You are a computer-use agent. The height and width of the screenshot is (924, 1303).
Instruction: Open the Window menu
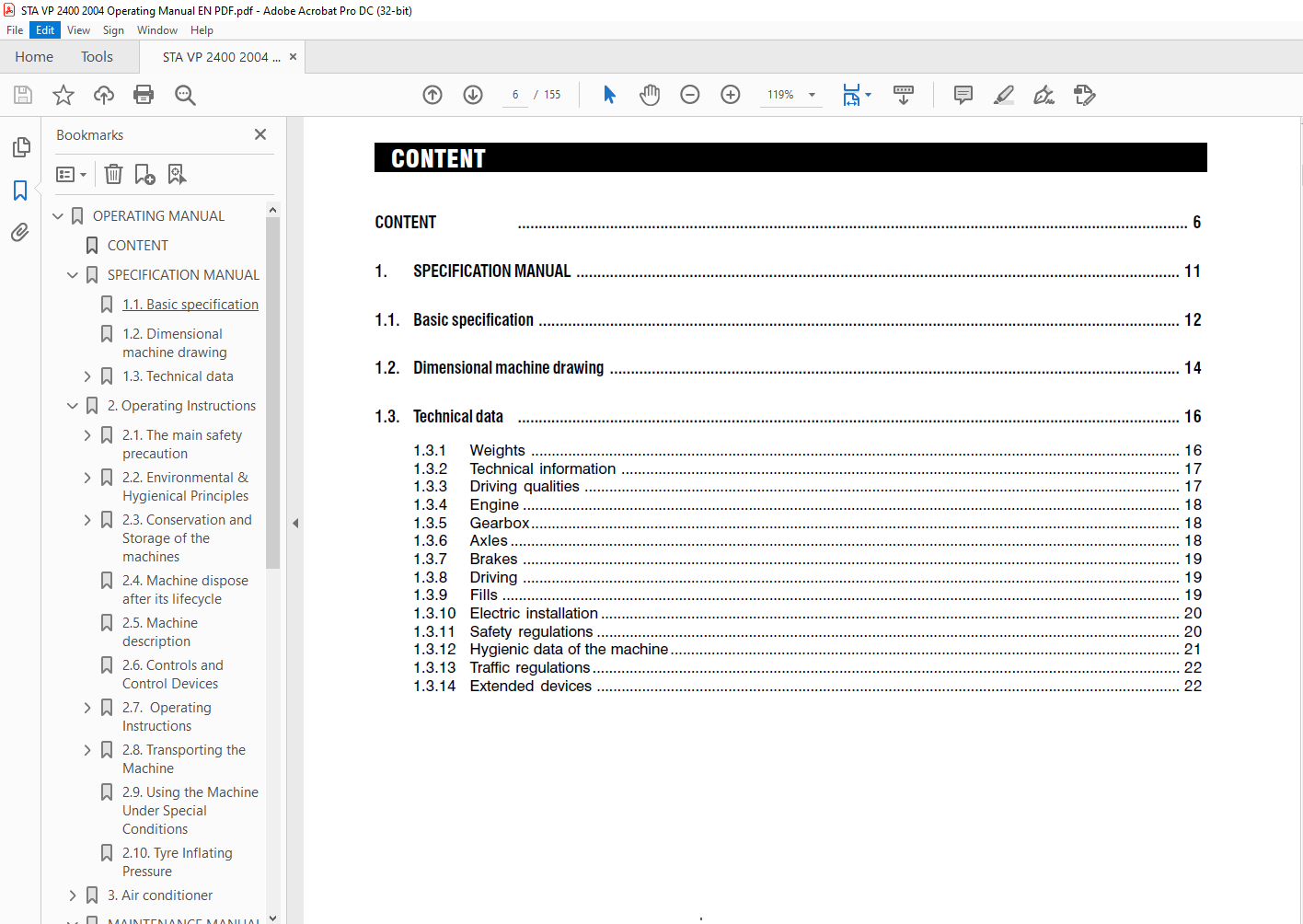(157, 30)
